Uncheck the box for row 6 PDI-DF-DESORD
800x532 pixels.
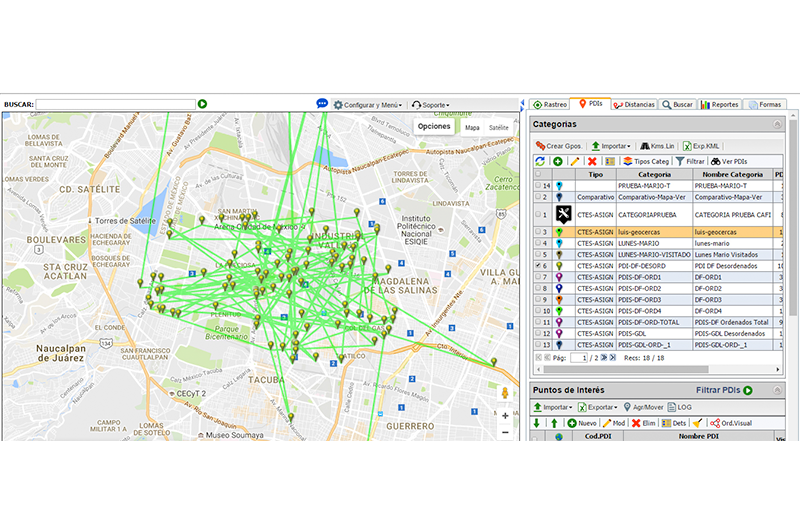coord(538,265)
